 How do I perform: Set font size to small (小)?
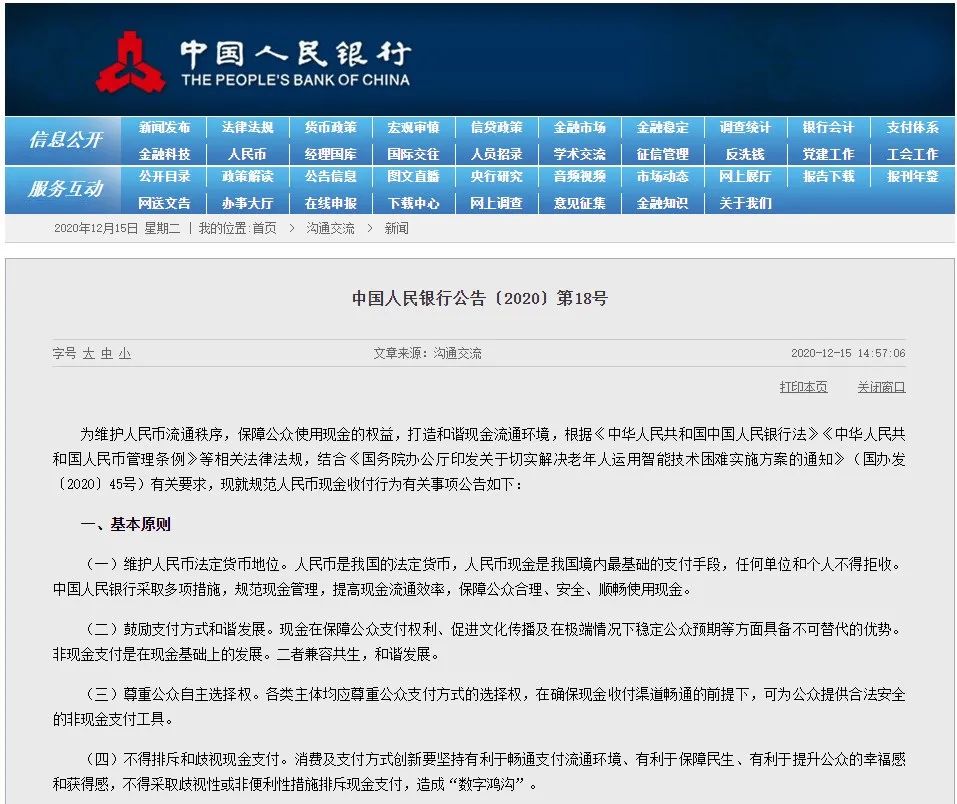click(124, 354)
